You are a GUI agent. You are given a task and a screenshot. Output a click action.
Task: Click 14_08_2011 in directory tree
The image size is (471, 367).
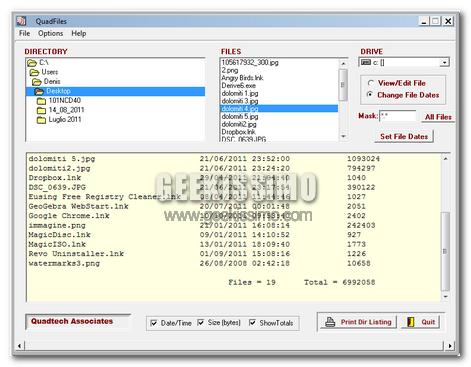(66, 110)
